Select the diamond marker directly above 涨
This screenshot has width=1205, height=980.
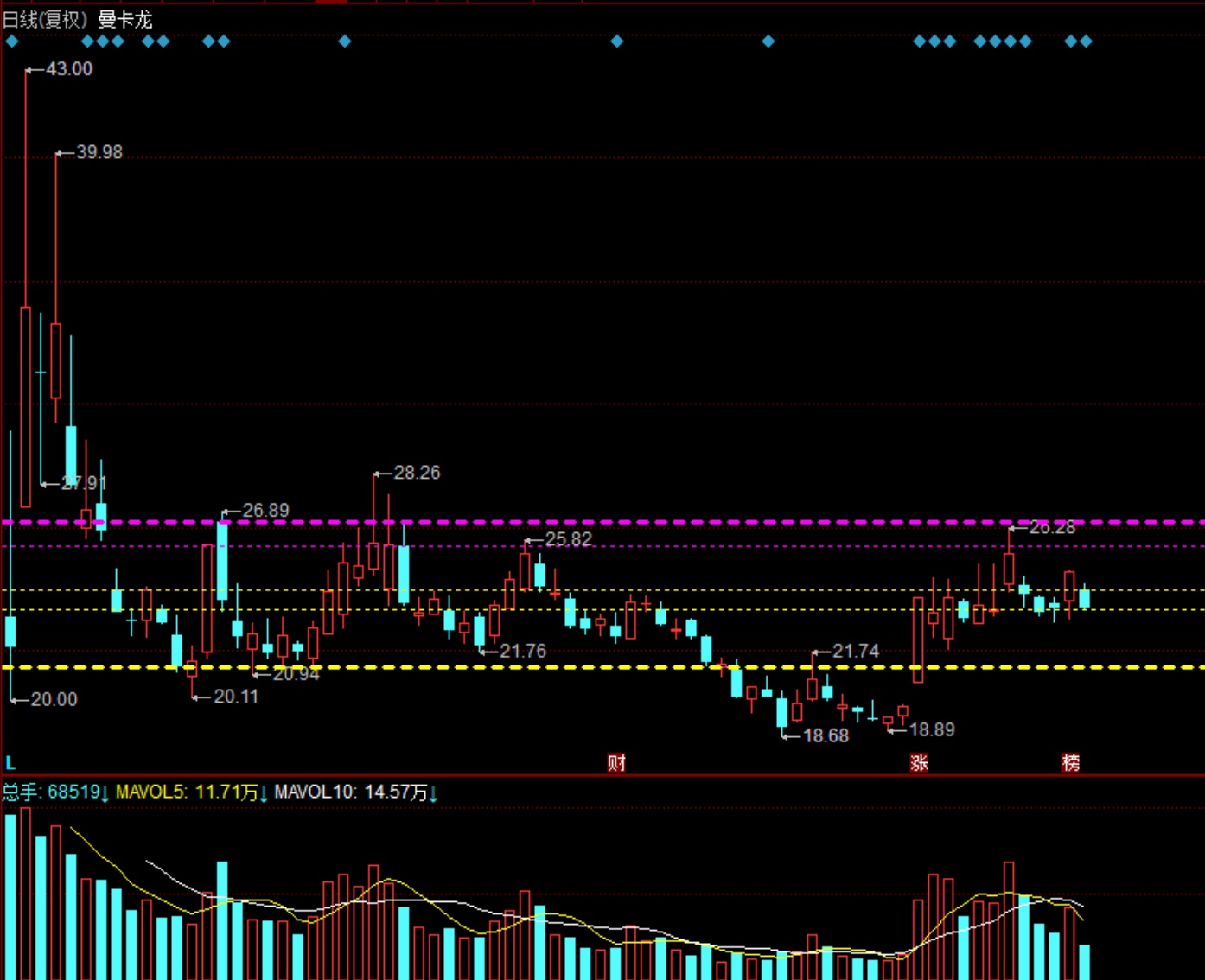tap(920, 41)
